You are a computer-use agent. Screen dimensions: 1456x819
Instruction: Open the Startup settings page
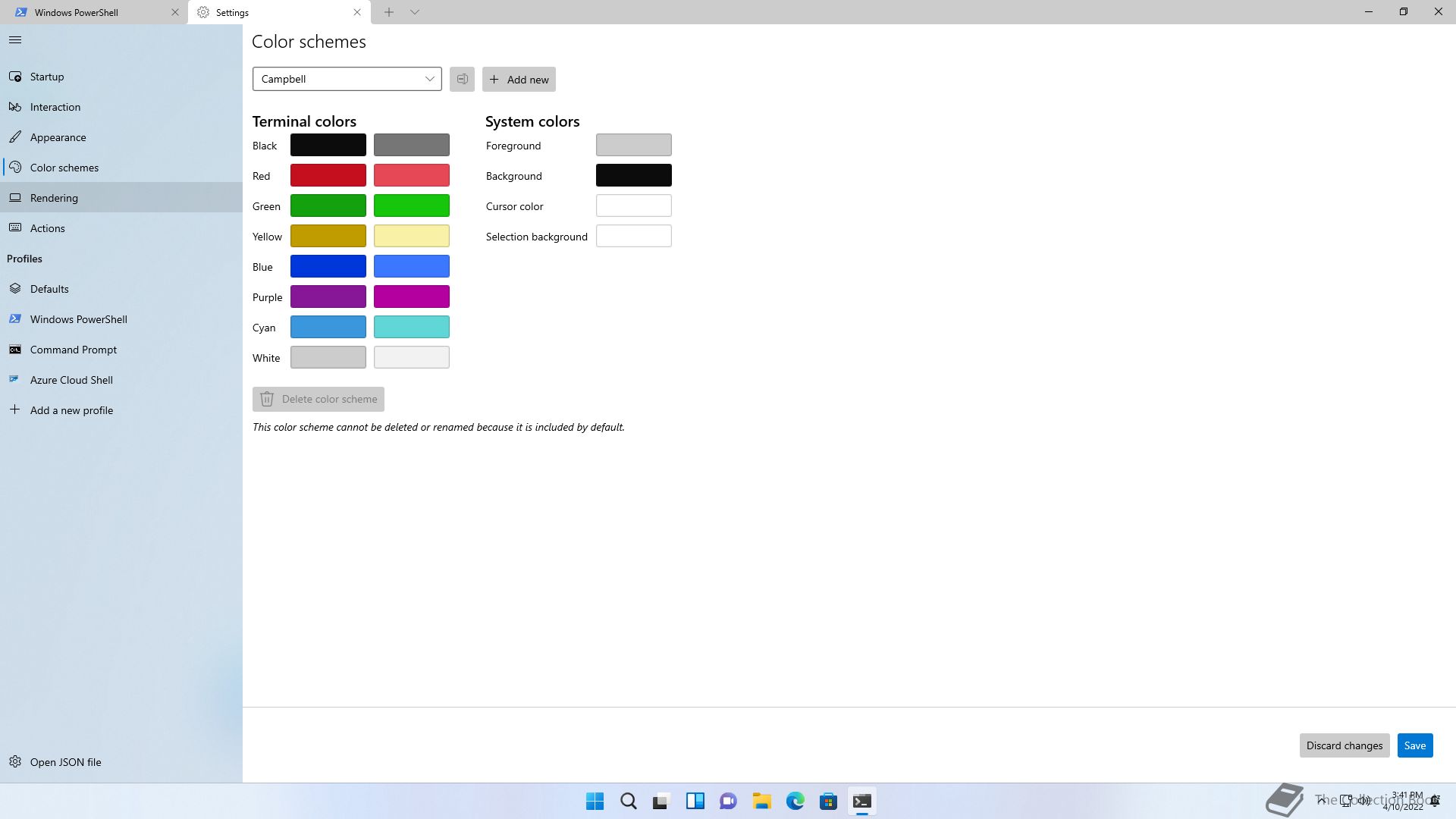pos(121,77)
